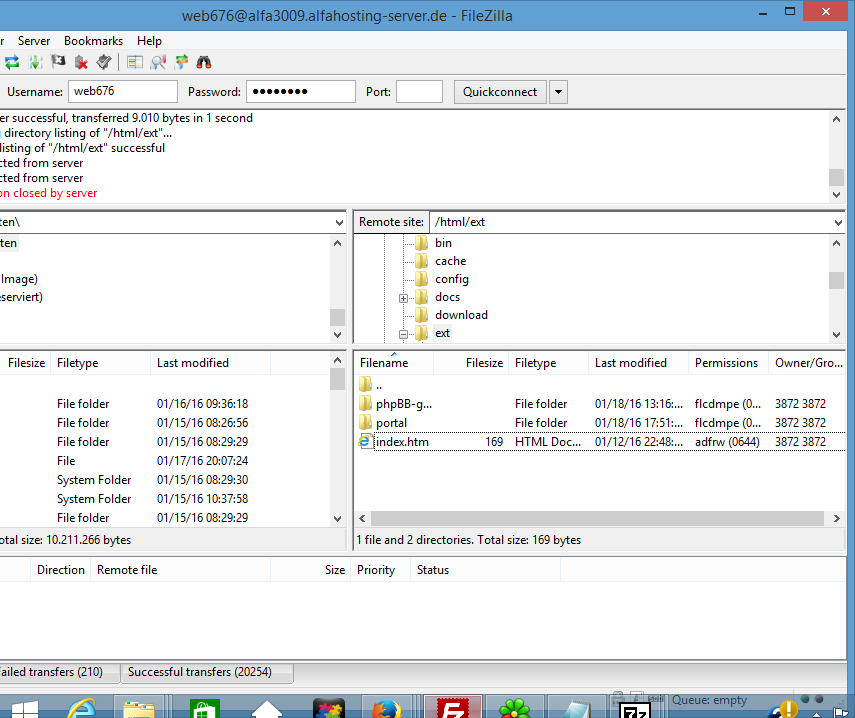
Task: Open the Quickconnect history dropdown arrow
Action: [558, 92]
